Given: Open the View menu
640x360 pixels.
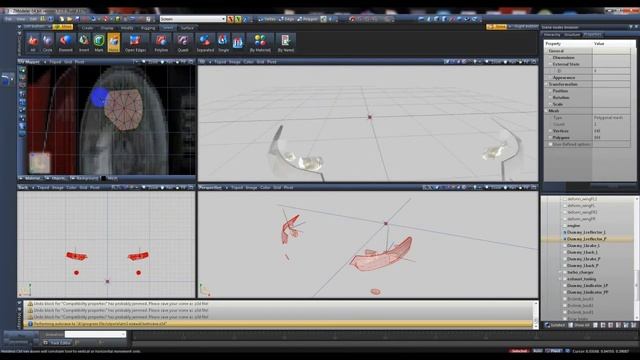Looking at the screenshot, I should pos(21,19).
